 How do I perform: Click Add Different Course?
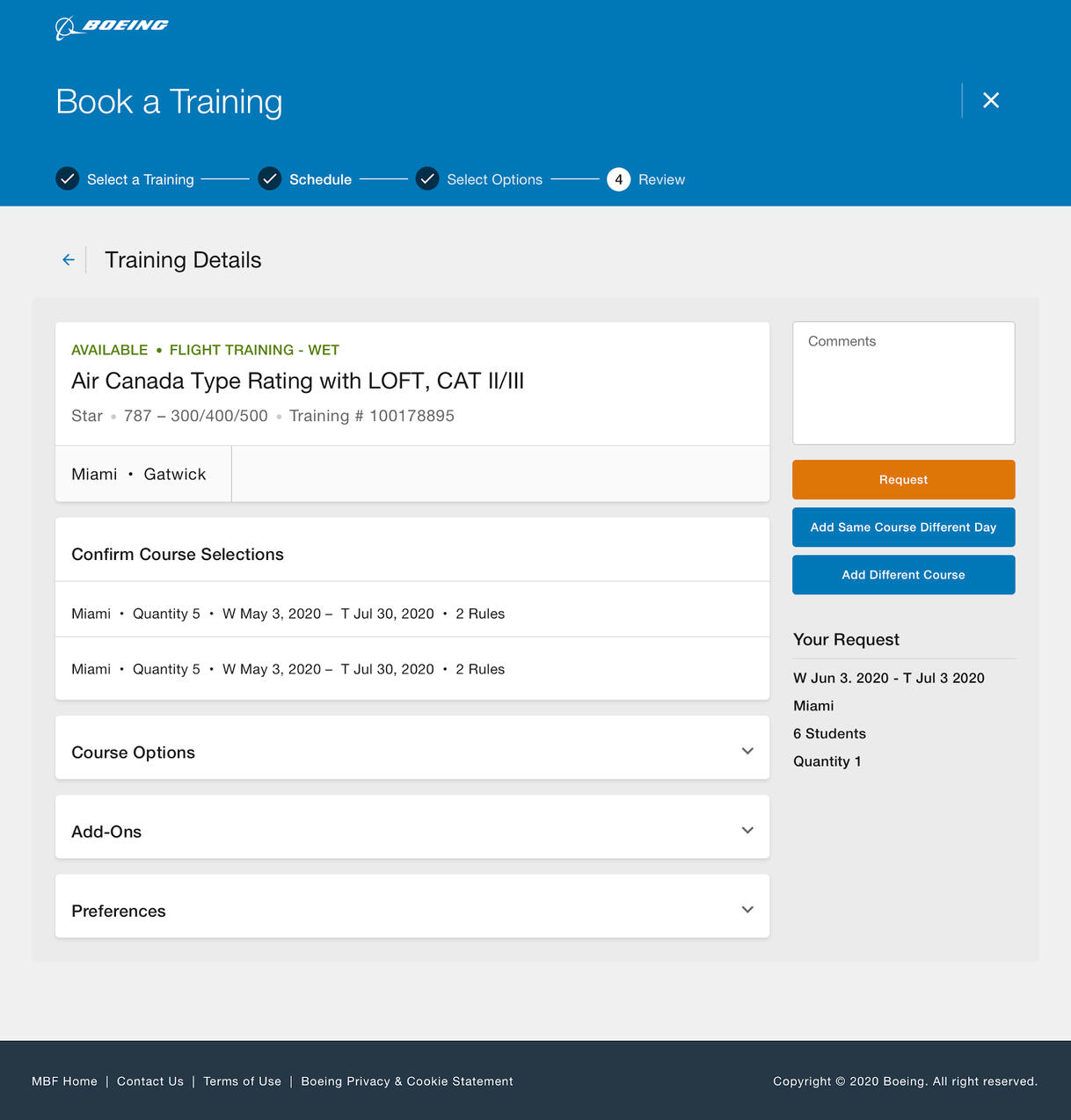[903, 574]
